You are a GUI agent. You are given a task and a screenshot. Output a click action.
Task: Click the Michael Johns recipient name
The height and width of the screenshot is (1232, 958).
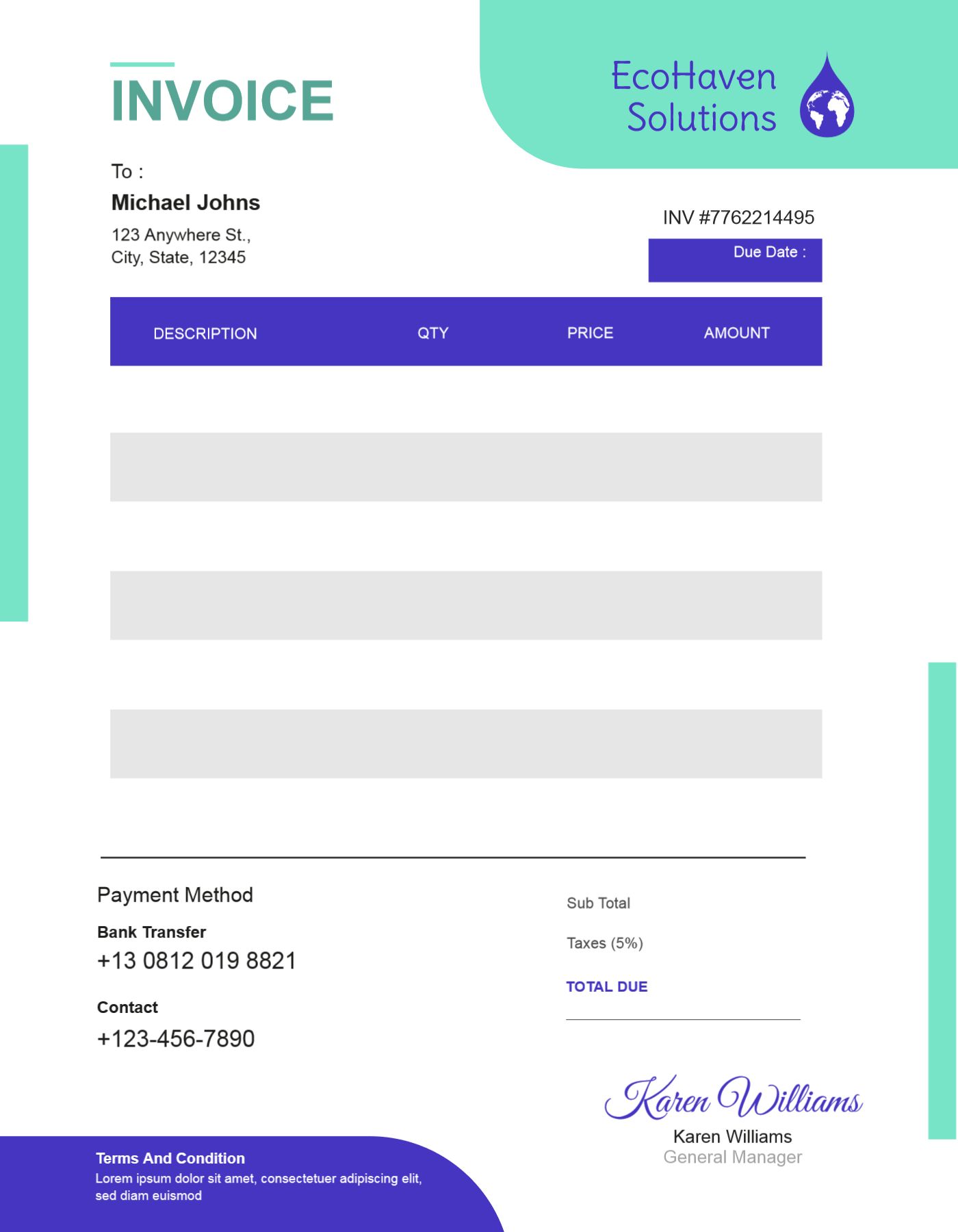185,203
